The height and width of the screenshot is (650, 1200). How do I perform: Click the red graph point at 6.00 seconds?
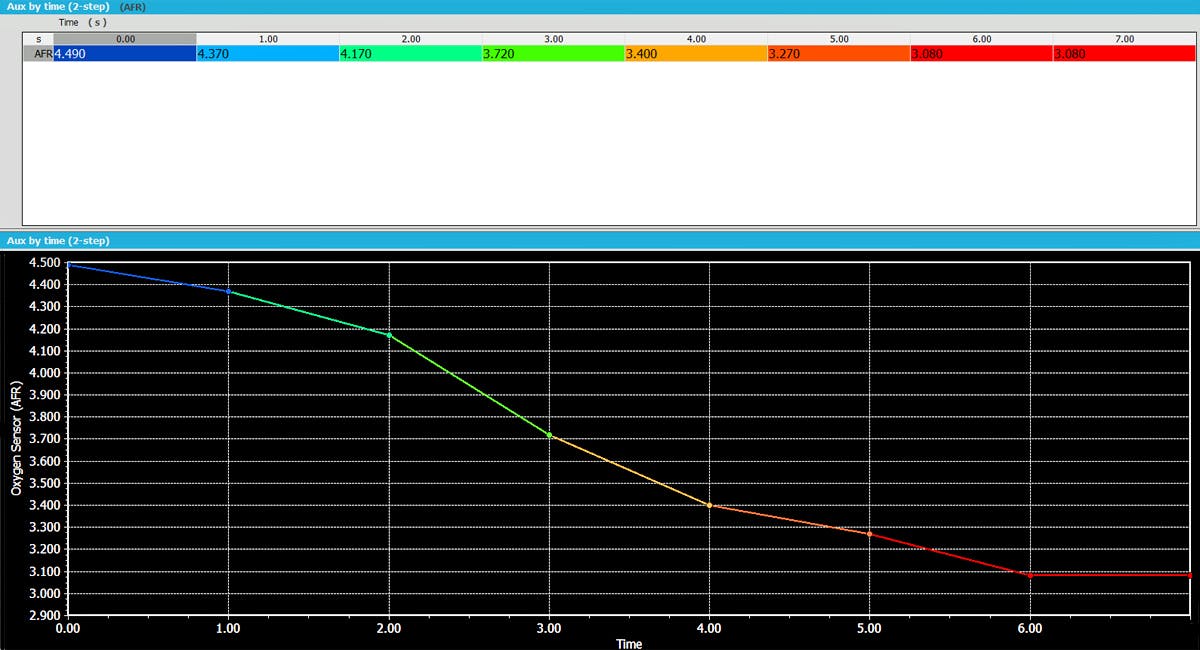coord(1030,575)
